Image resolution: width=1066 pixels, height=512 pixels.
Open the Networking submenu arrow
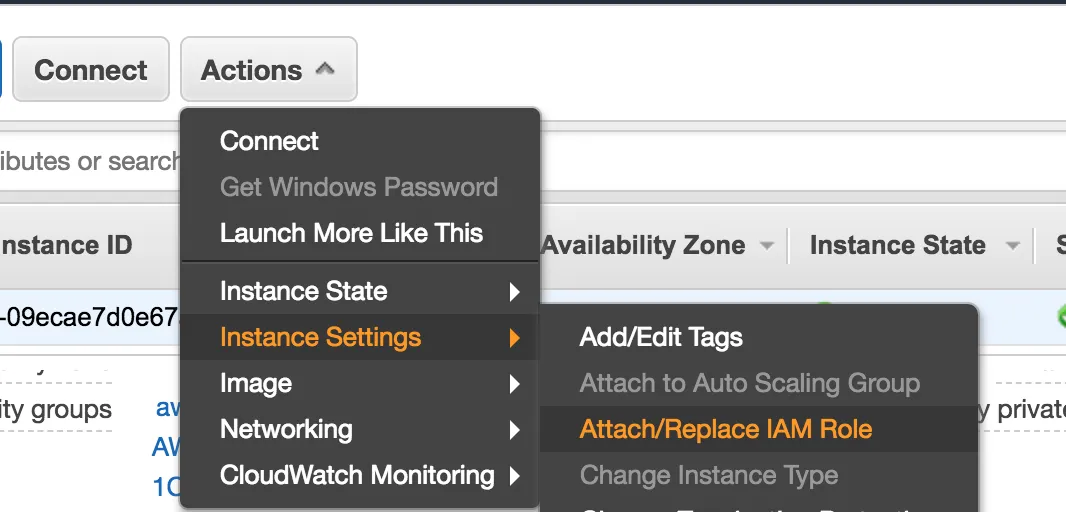click(x=514, y=430)
